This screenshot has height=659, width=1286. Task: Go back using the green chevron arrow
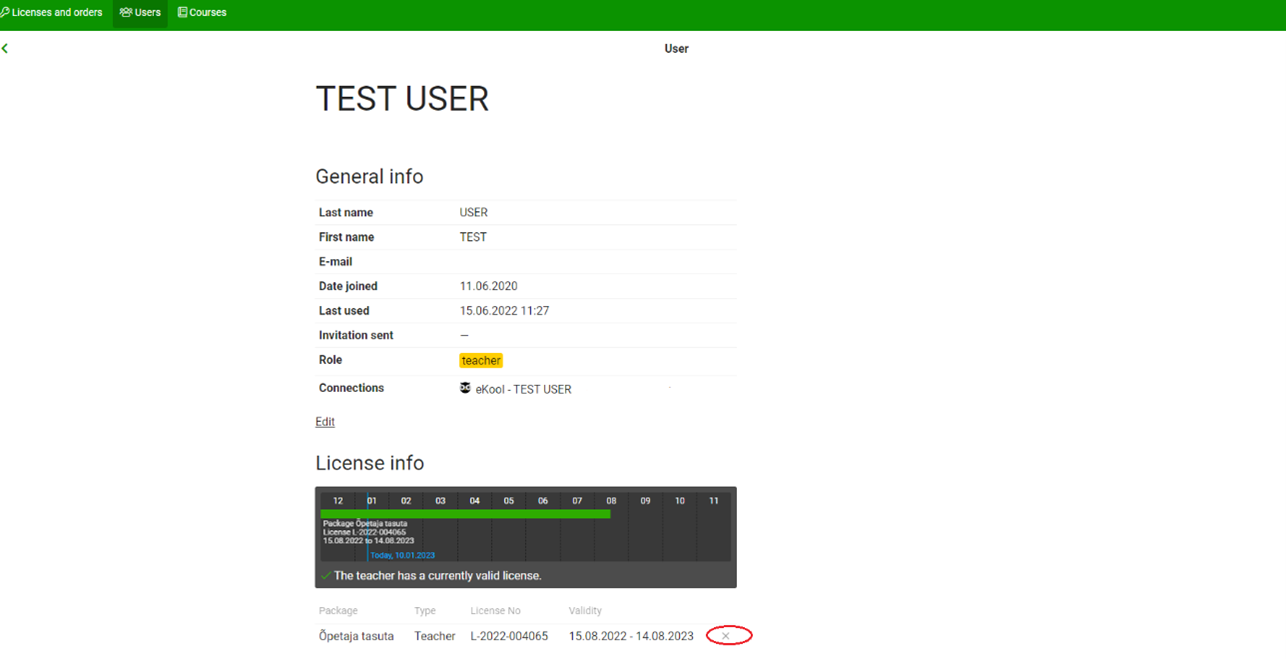point(5,48)
